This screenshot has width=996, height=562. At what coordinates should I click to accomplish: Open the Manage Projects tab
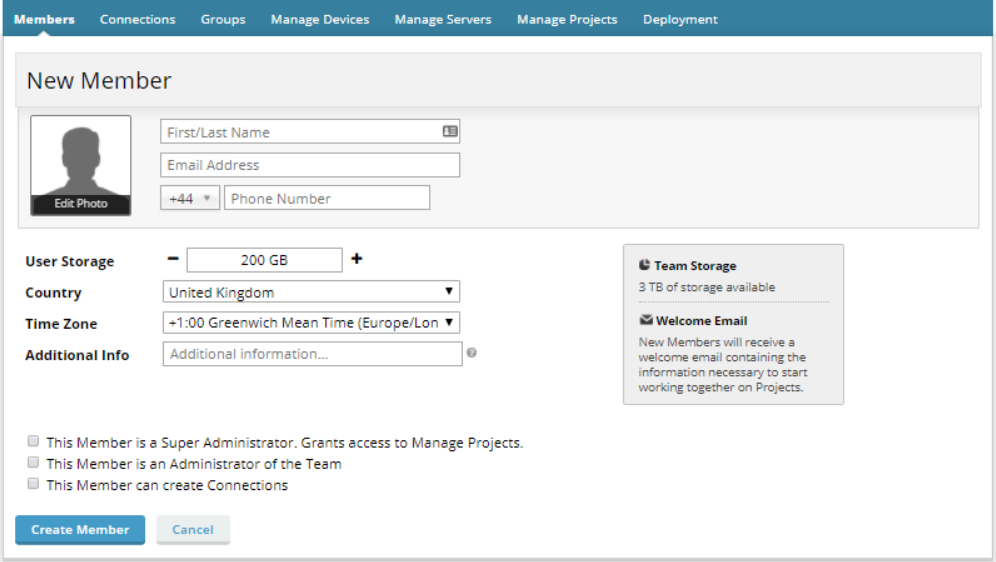[x=567, y=19]
